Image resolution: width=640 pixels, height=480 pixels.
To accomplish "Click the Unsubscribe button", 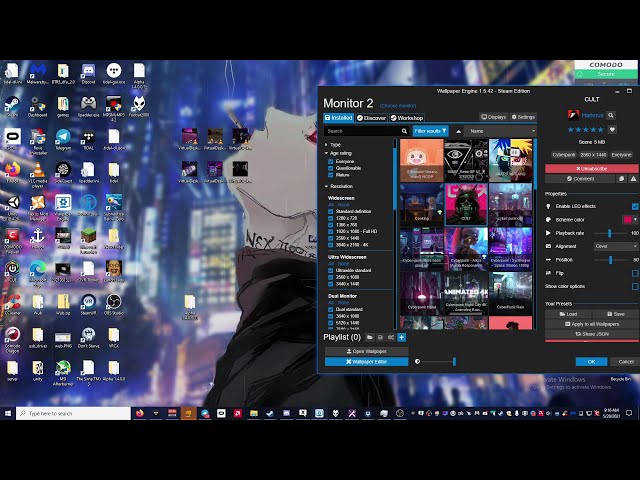I will [x=591, y=169].
